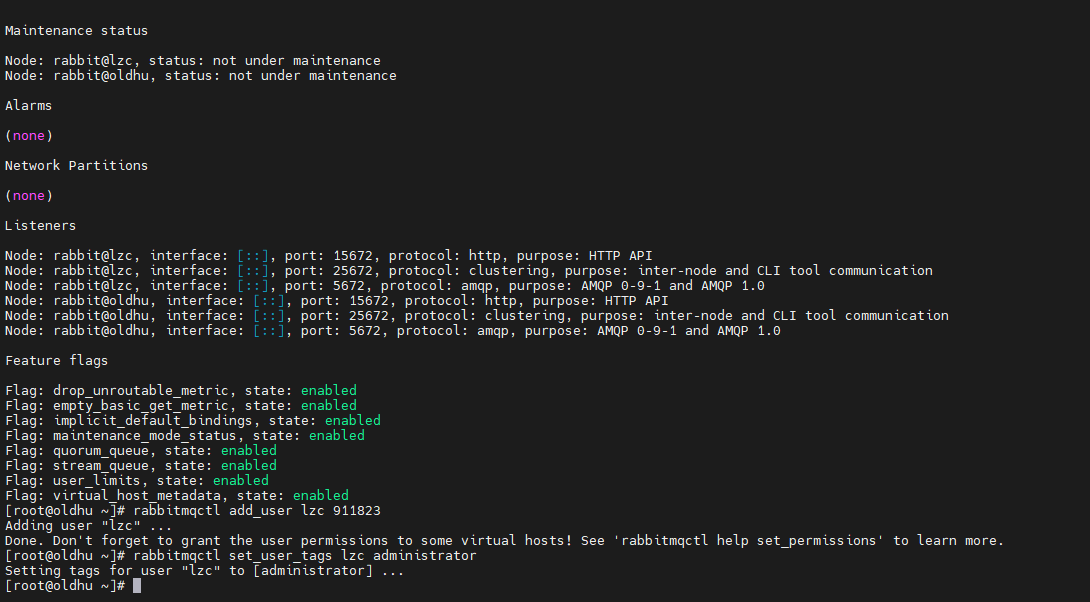
Task: Click the 'rabbitmqctl add_user lzc 911823' command
Action: click(x=257, y=510)
